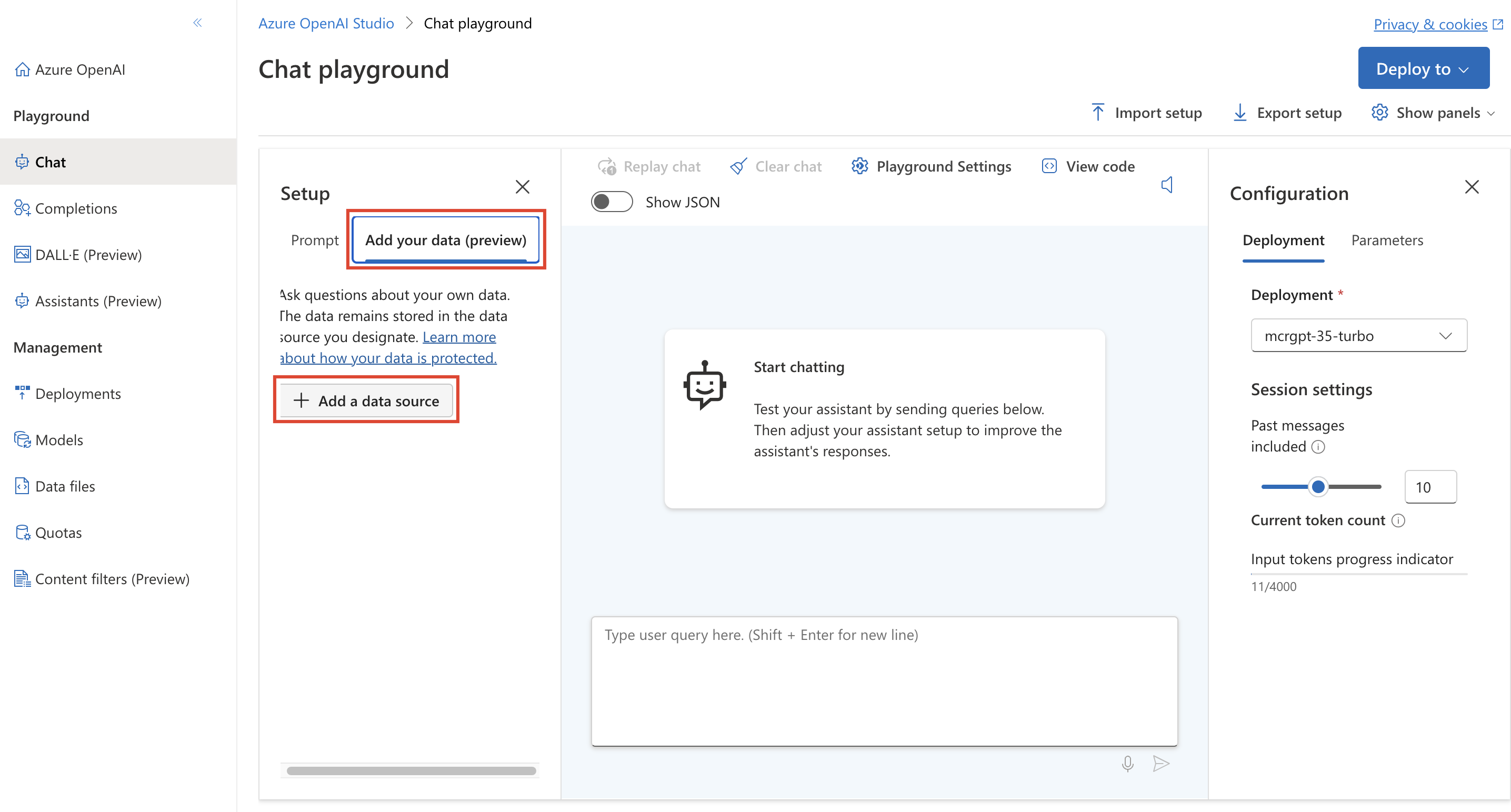Click the Deployments icon in sidebar
This screenshot has width=1511, height=812.
pyautogui.click(x=22, y=393)
